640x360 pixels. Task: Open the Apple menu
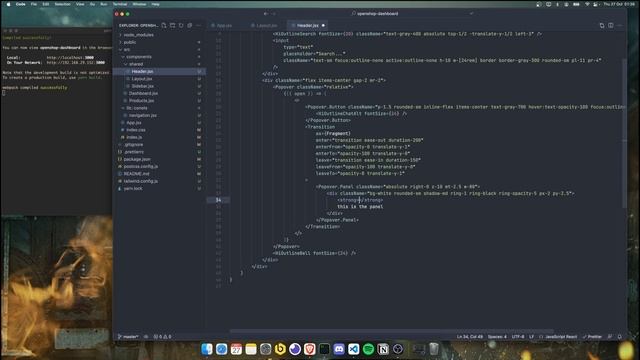[x=8, y=4]
